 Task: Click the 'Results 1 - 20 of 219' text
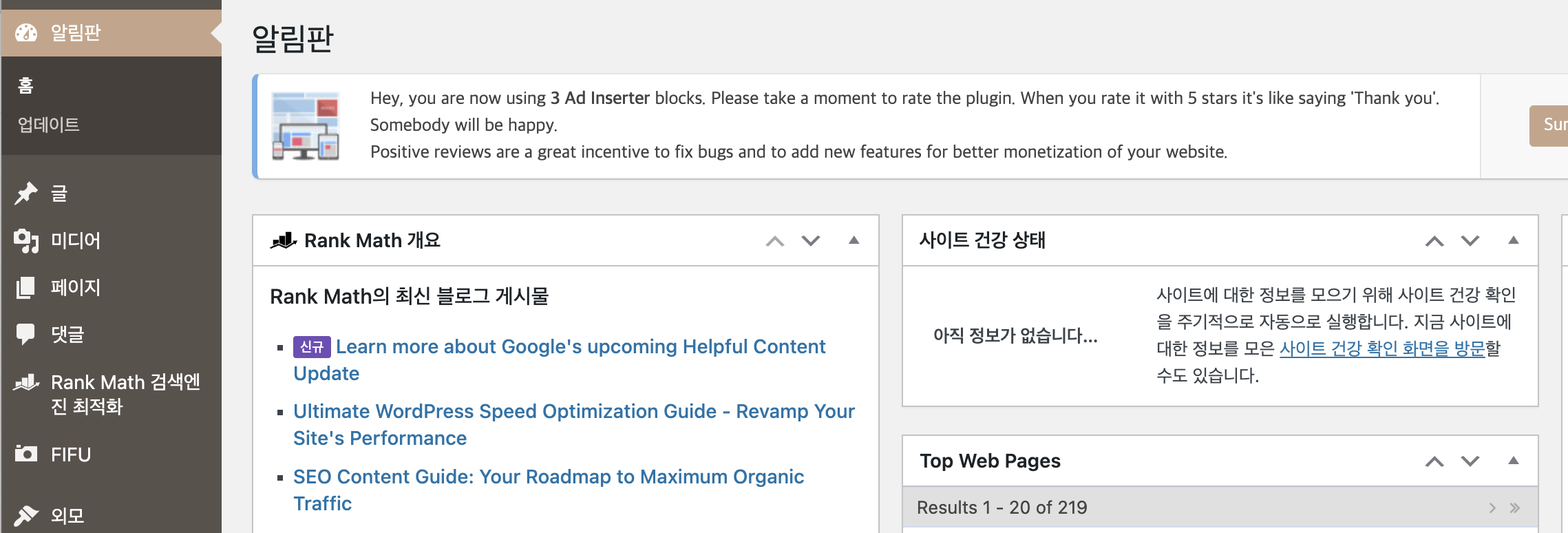tap(1002, 508)
